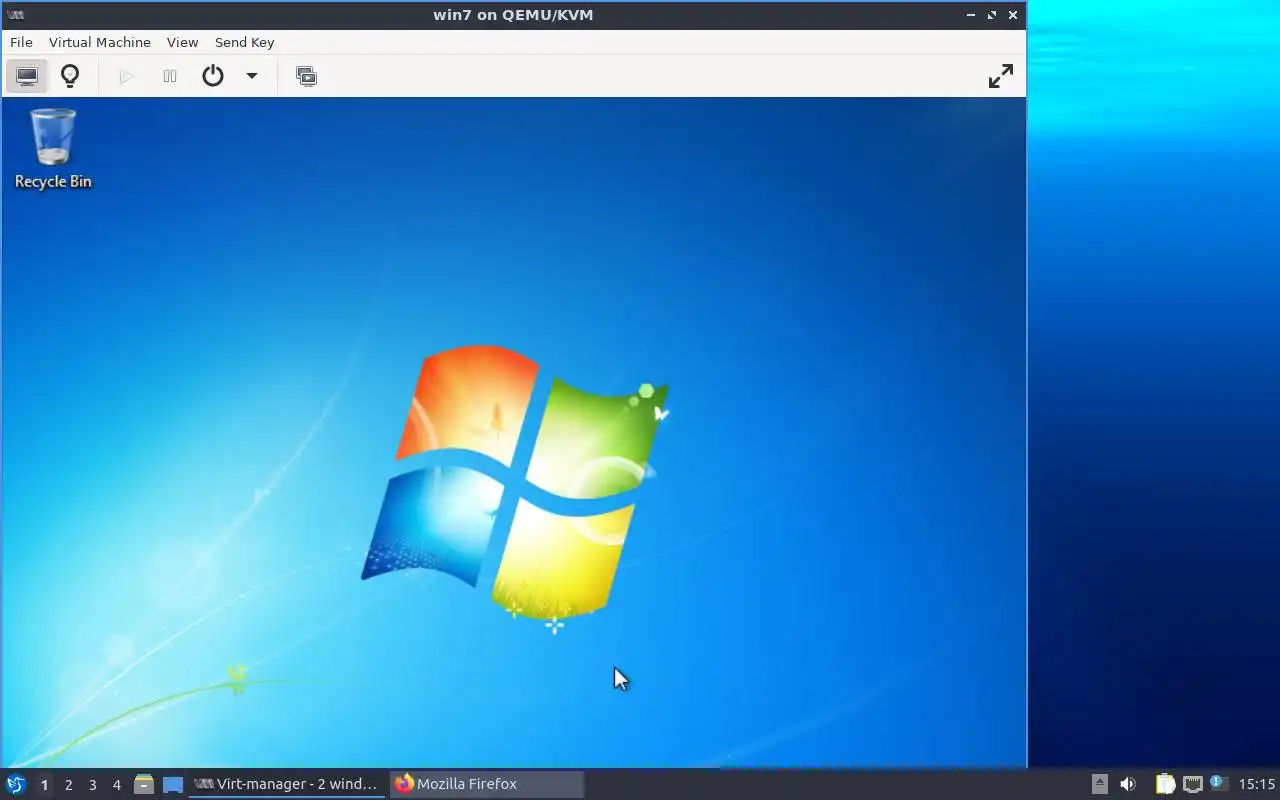Select the Virt-manager taskbar entry

click(x=287, y=784)
